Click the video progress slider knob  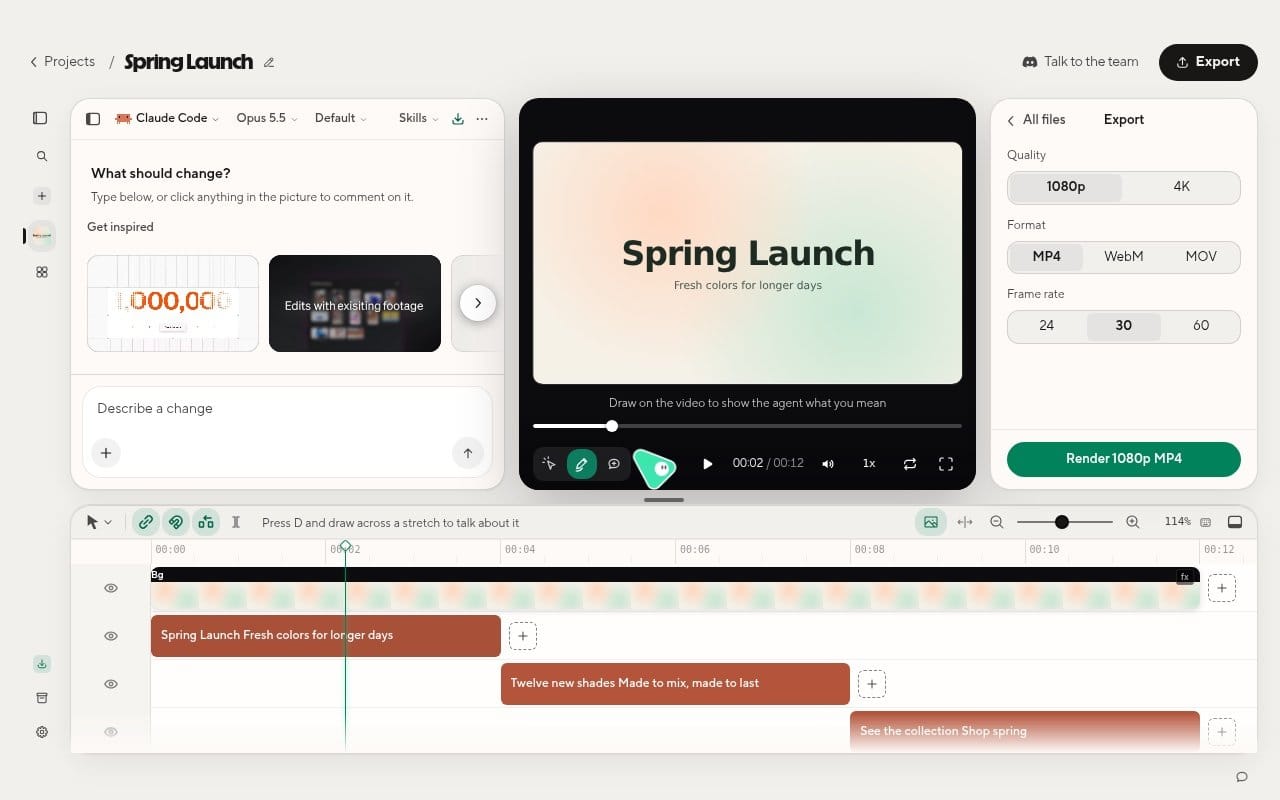(x=612, y=426)
